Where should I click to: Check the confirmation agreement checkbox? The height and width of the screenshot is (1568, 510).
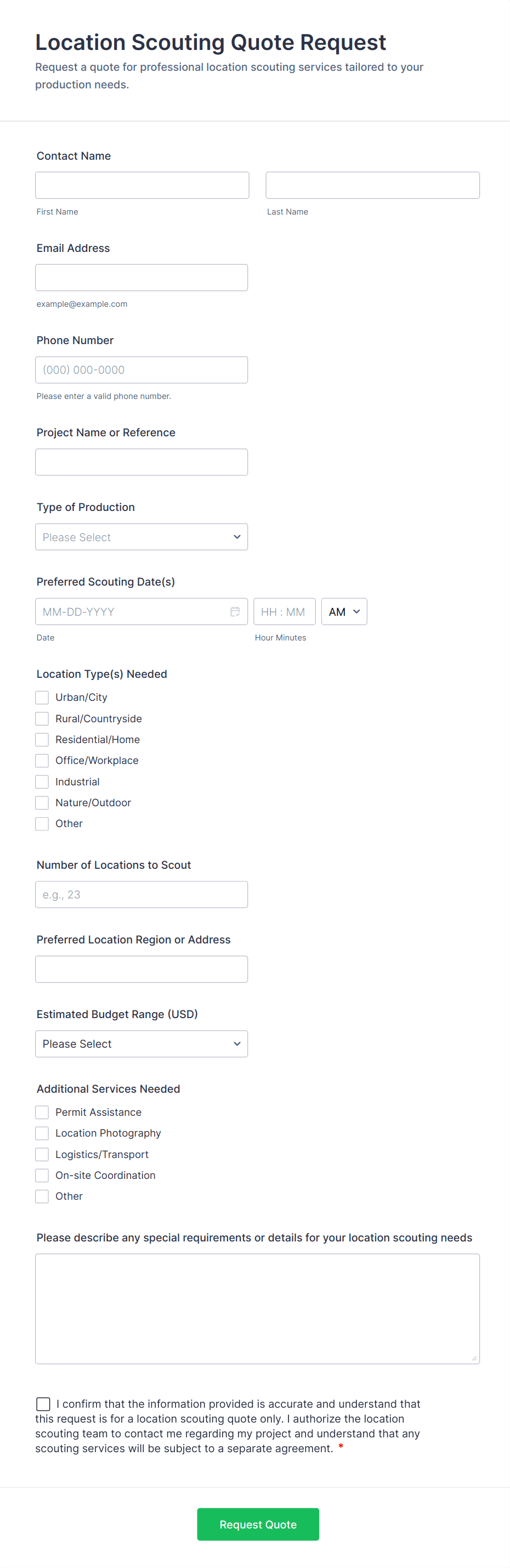pyautogui.click(x=43, y=1404)
